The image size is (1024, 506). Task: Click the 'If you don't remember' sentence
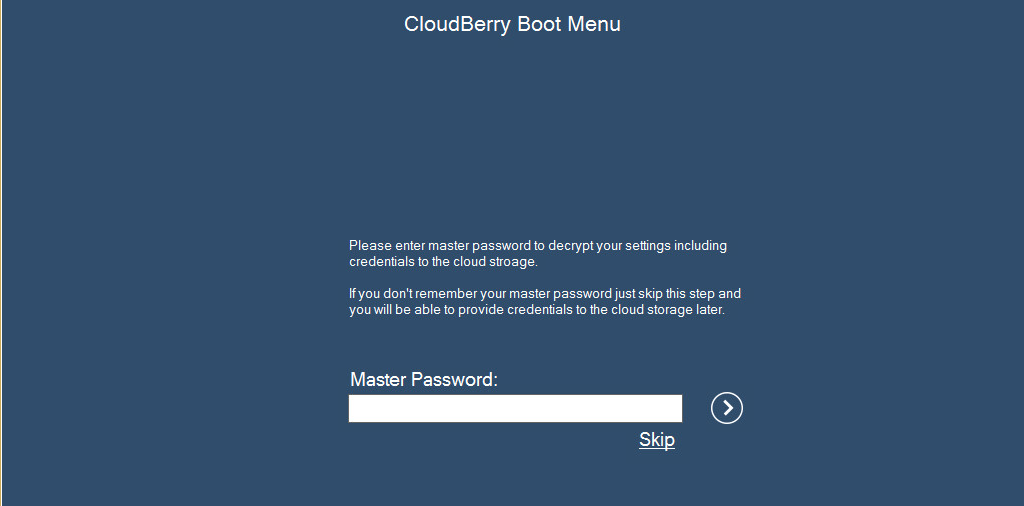545,293
